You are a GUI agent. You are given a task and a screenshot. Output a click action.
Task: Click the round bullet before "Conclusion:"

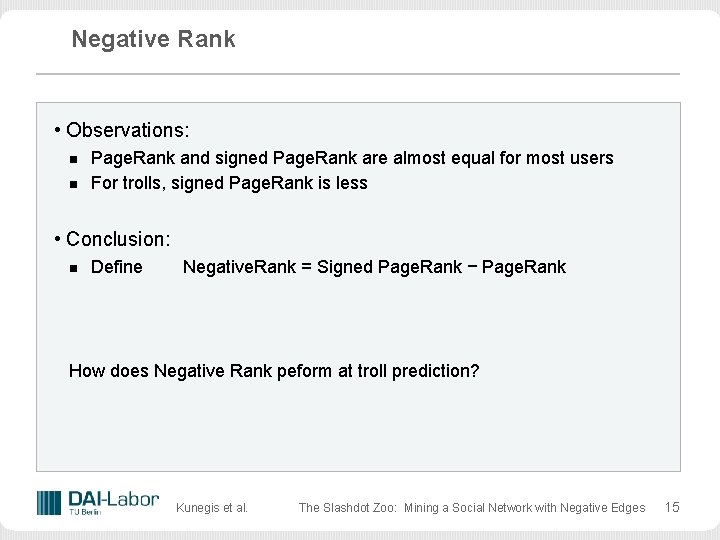(x=59, y=239)
